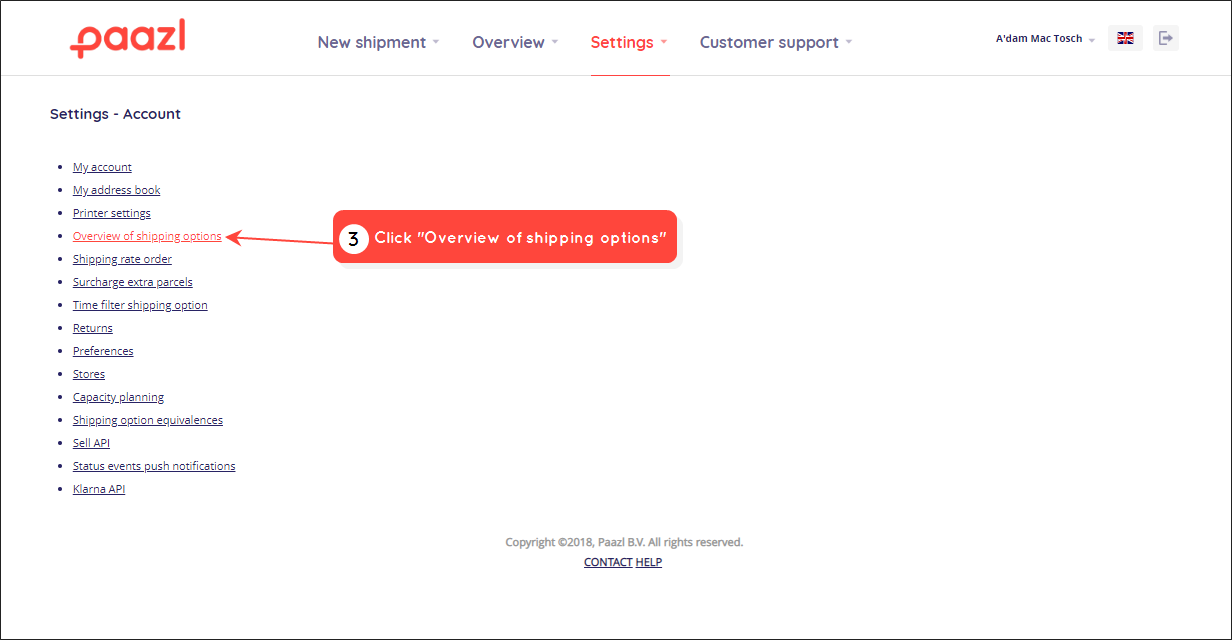Click the HELP footer link
The image size is (1232, 640).
tap(649, 562)
